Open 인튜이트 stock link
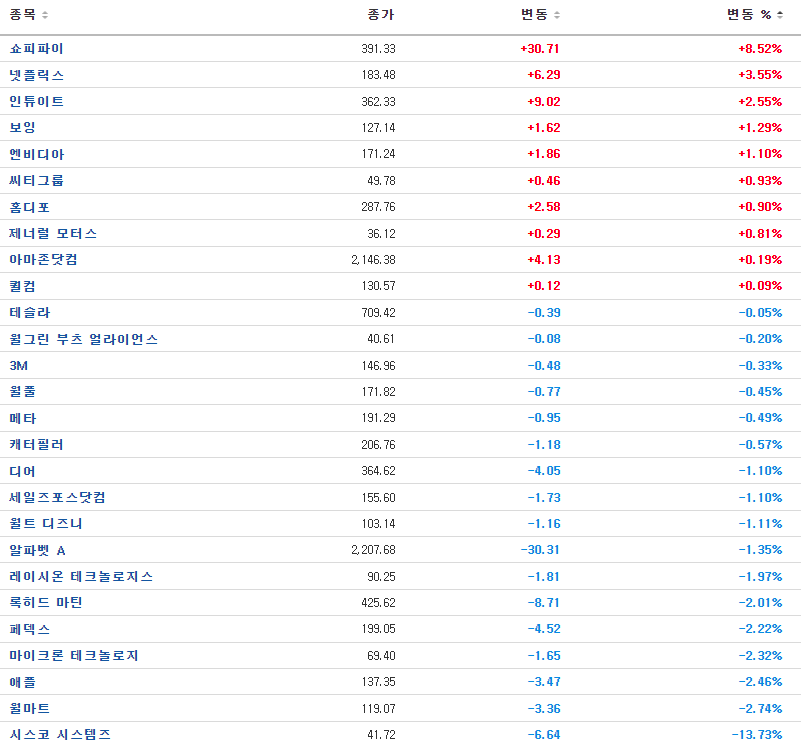The width and height of the screenshot is (801, 753). point(36,101)
